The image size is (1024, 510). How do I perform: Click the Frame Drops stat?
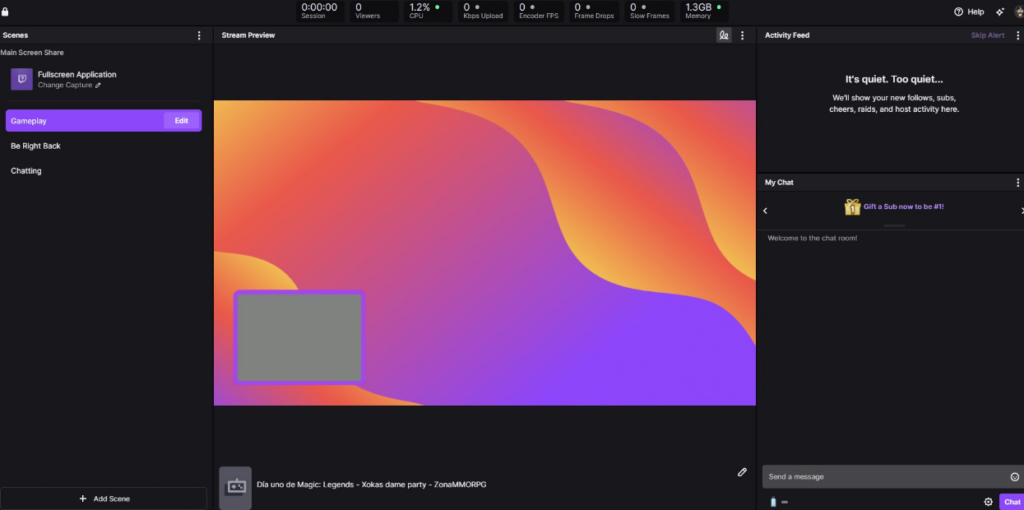(x=594, y=11)
